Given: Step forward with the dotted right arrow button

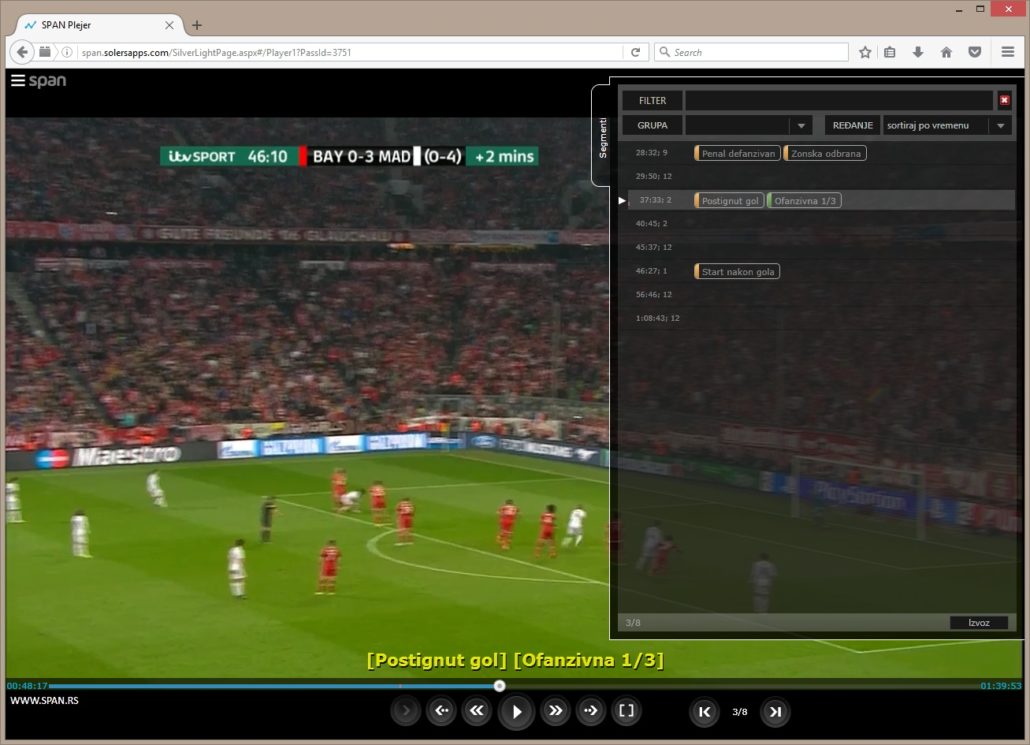Looking at the screenshot, I should coord(590,710).
